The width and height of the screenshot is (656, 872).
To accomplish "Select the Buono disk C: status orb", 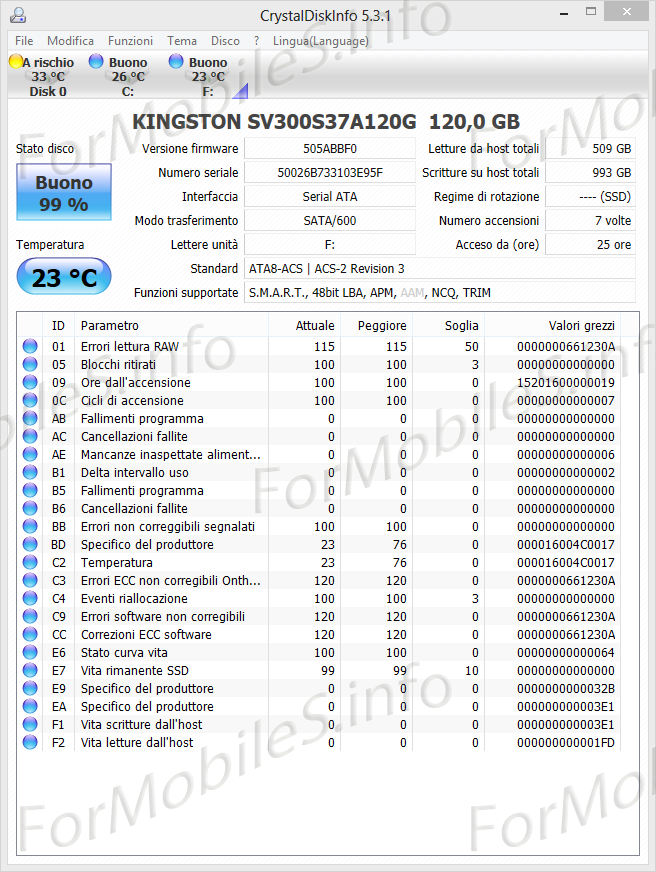I will [96, 62].
